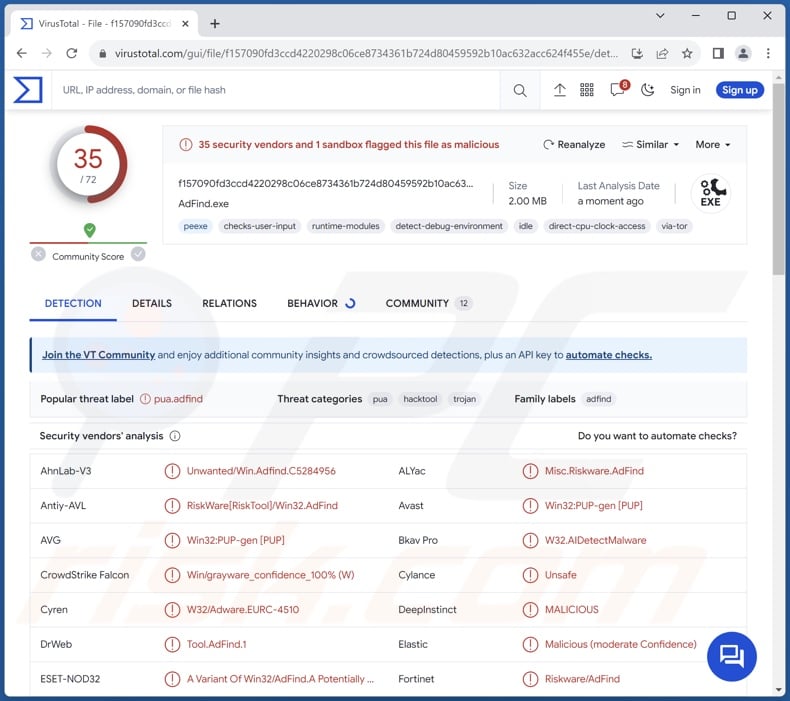Open a new browser tab

(215, 24)
